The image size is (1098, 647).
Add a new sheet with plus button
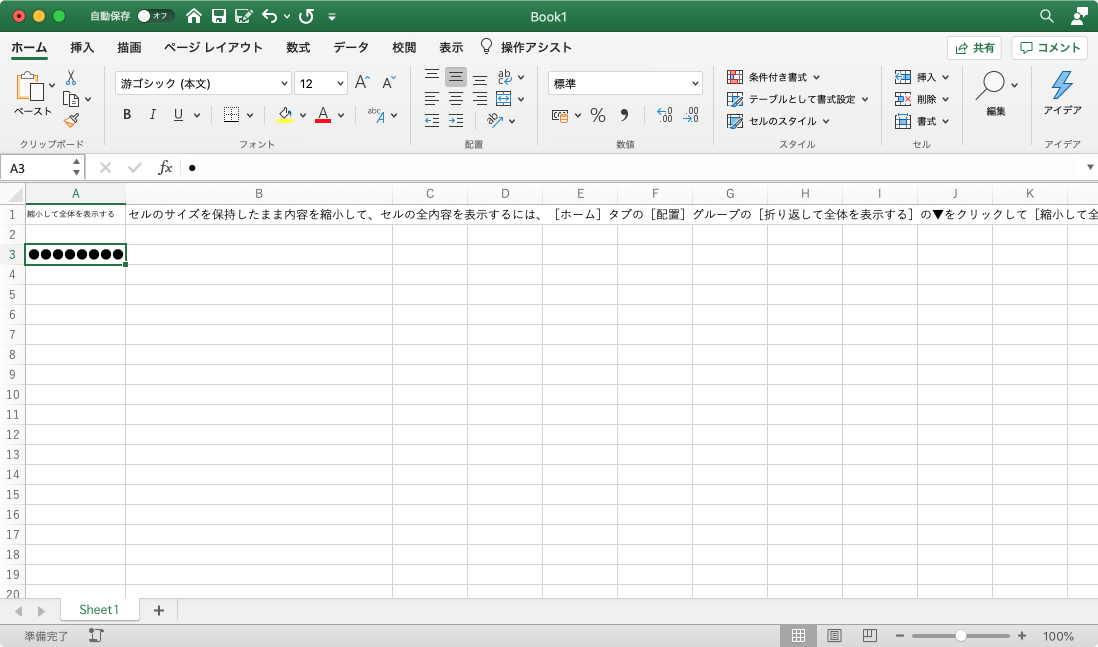click(x=159, y=610)
